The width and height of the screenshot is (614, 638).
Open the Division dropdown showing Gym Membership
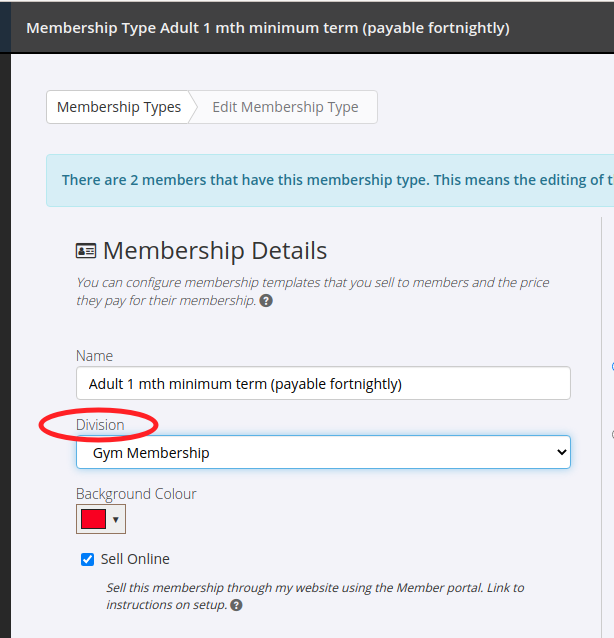323,452
